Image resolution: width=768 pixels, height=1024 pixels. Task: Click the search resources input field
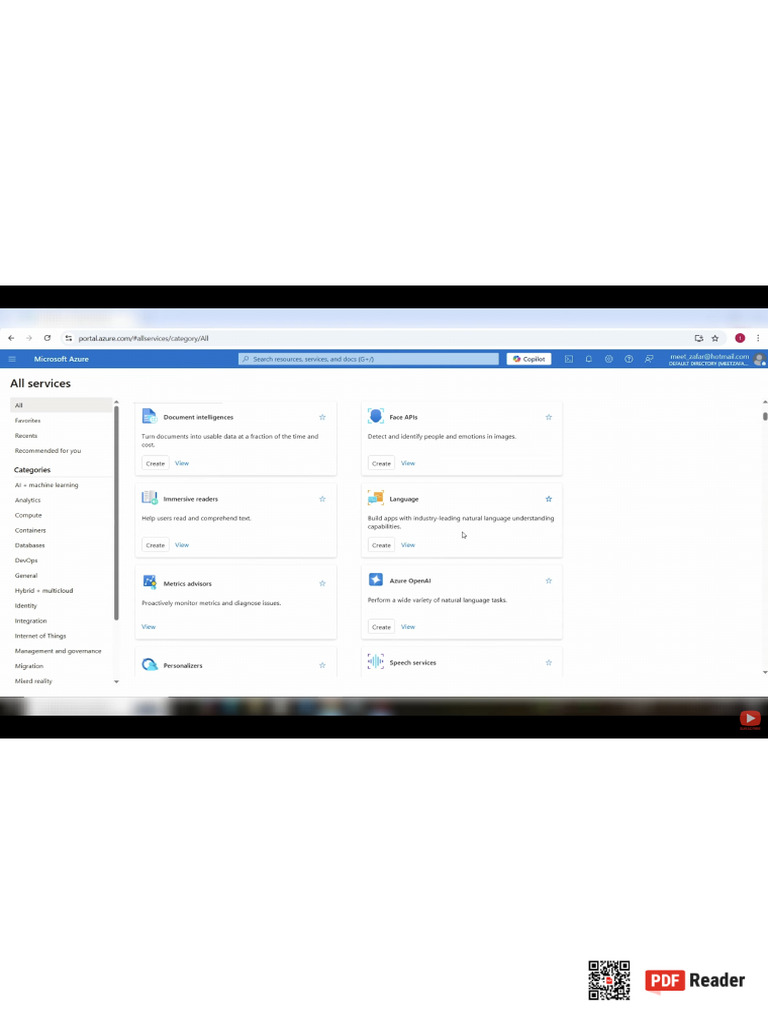coord(368,359)
